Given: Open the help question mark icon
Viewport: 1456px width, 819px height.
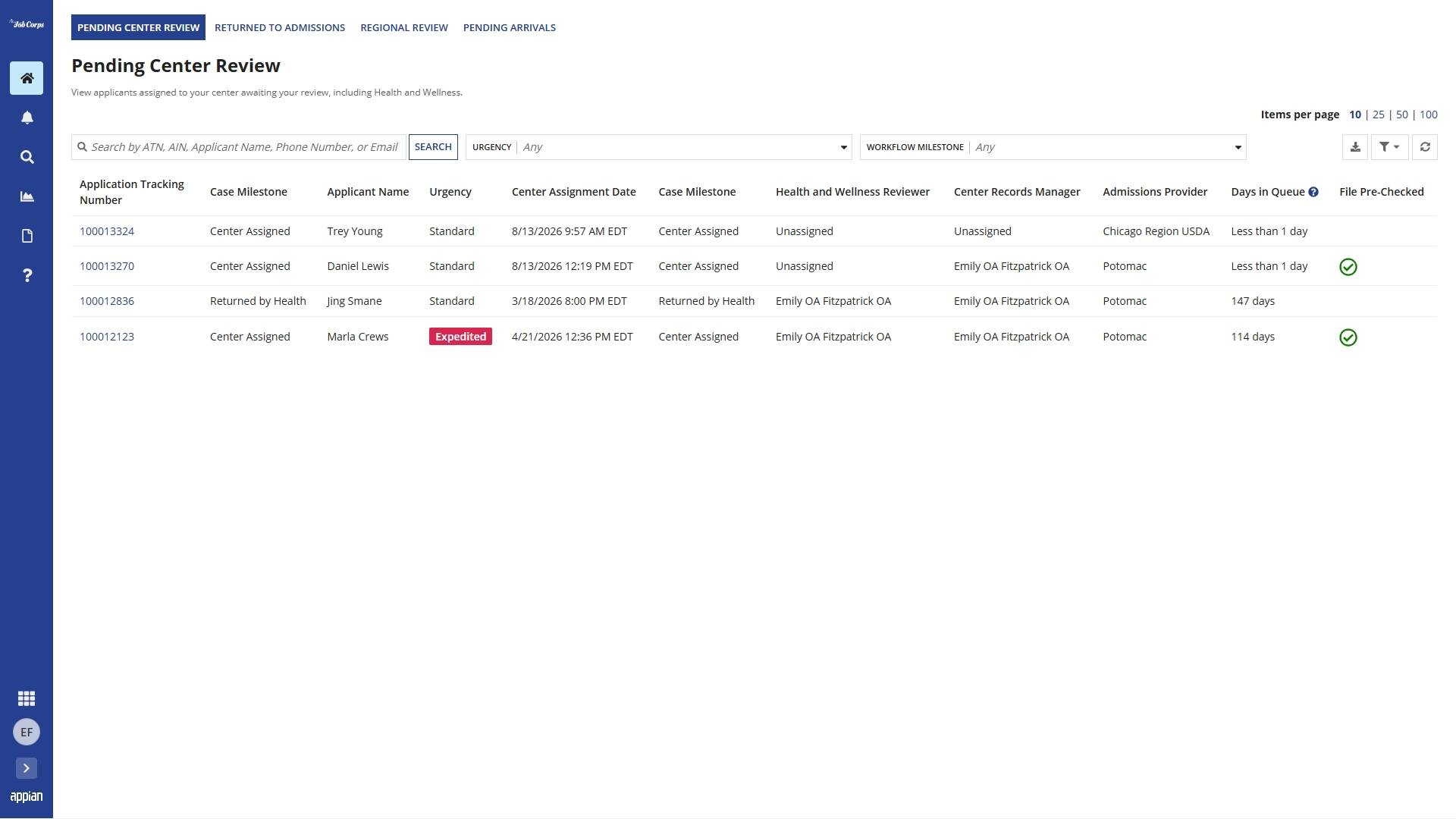Looking at the screenshot, I should 27,275.
